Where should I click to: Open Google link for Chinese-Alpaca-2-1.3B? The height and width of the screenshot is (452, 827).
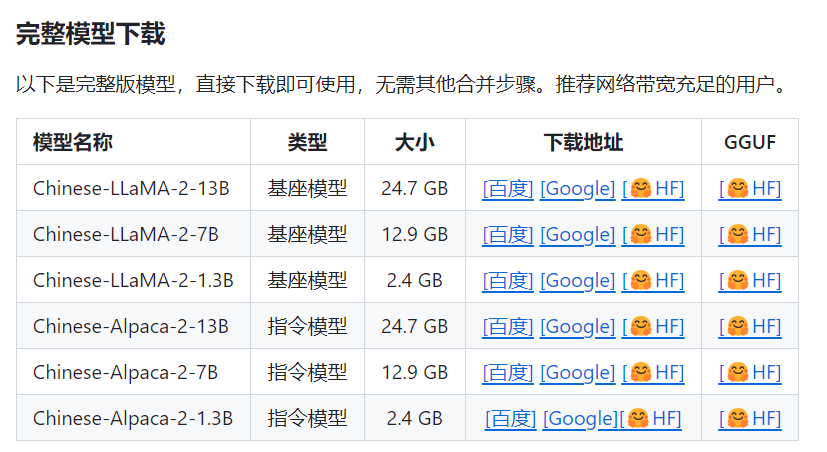pos(580,419)
